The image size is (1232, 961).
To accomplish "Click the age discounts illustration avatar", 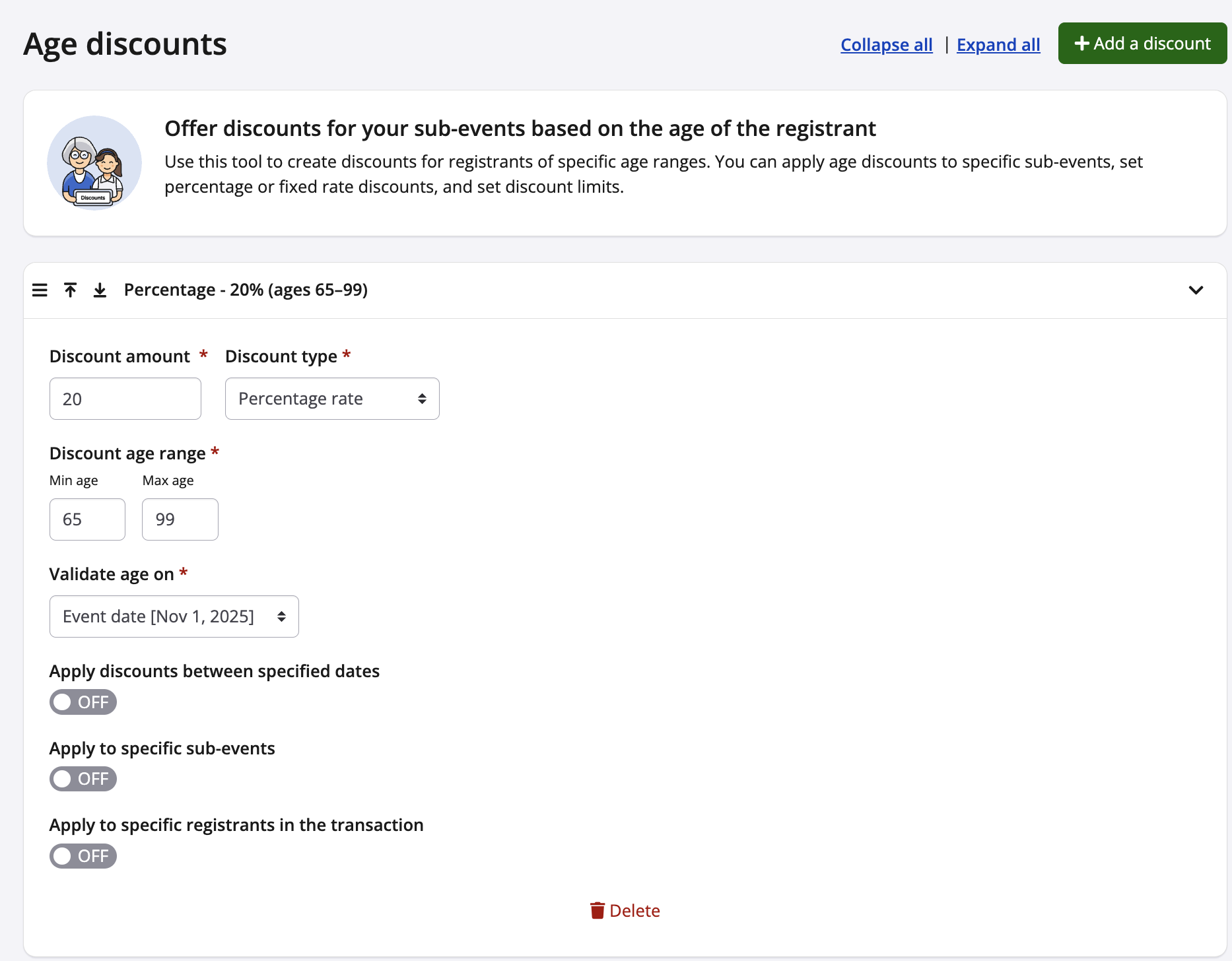I will [x=94, y=163].
